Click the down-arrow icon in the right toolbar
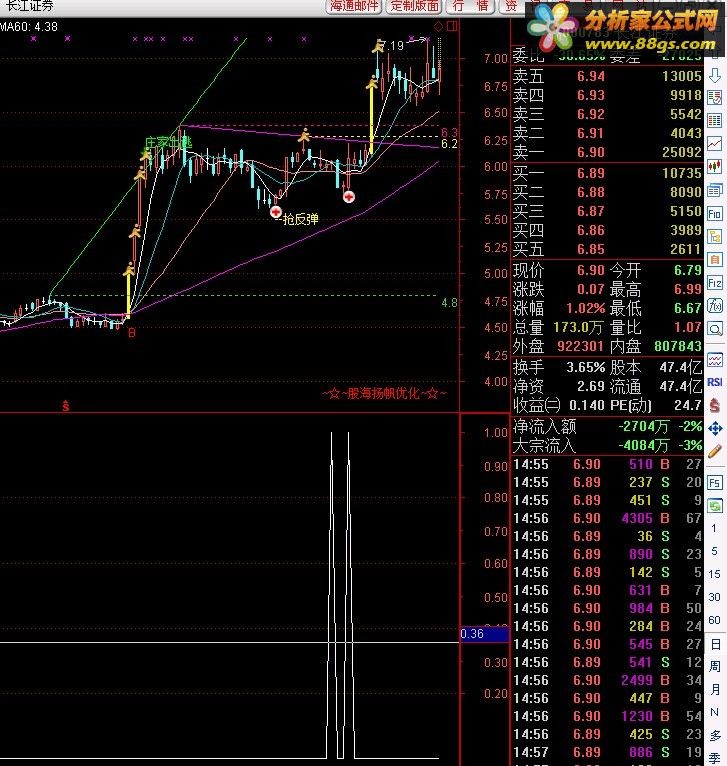The height and width of the screenshot is (766, 727). click(x=715, y=75)
